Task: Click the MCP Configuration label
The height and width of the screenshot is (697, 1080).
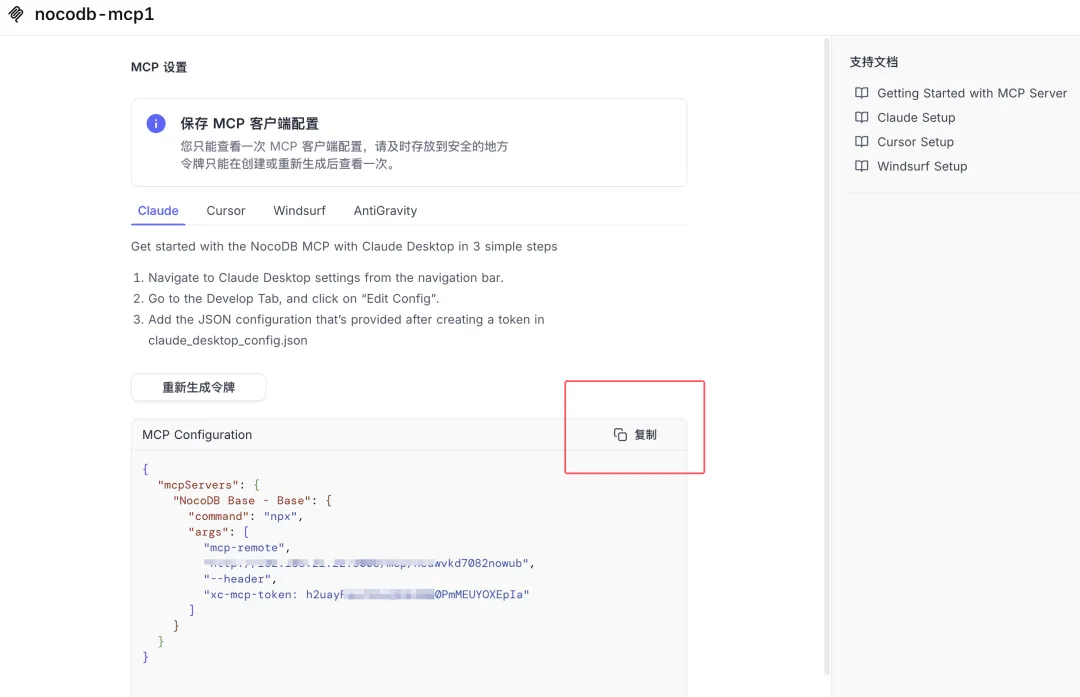Action: coord(197,435)
